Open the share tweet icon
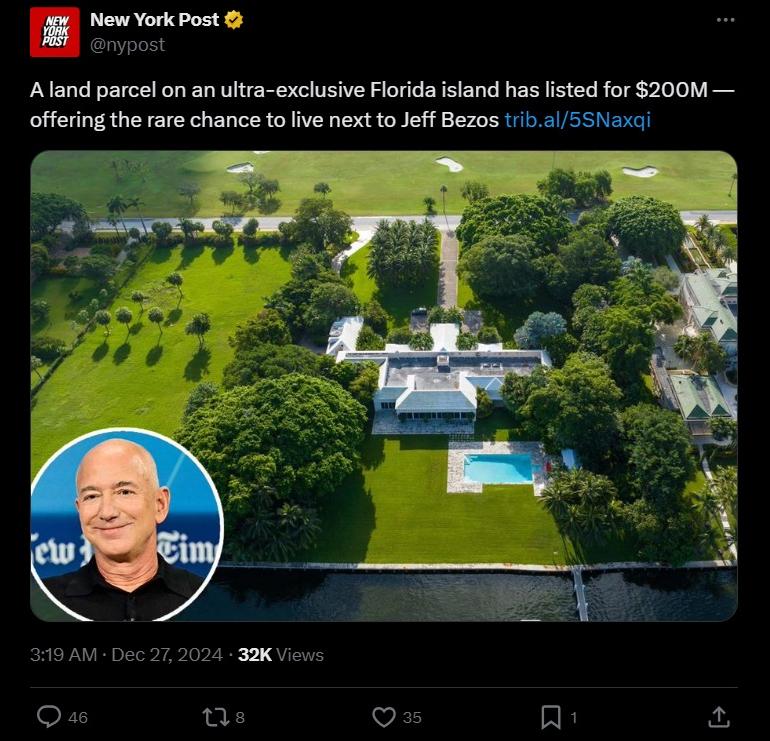 (718, 717)
